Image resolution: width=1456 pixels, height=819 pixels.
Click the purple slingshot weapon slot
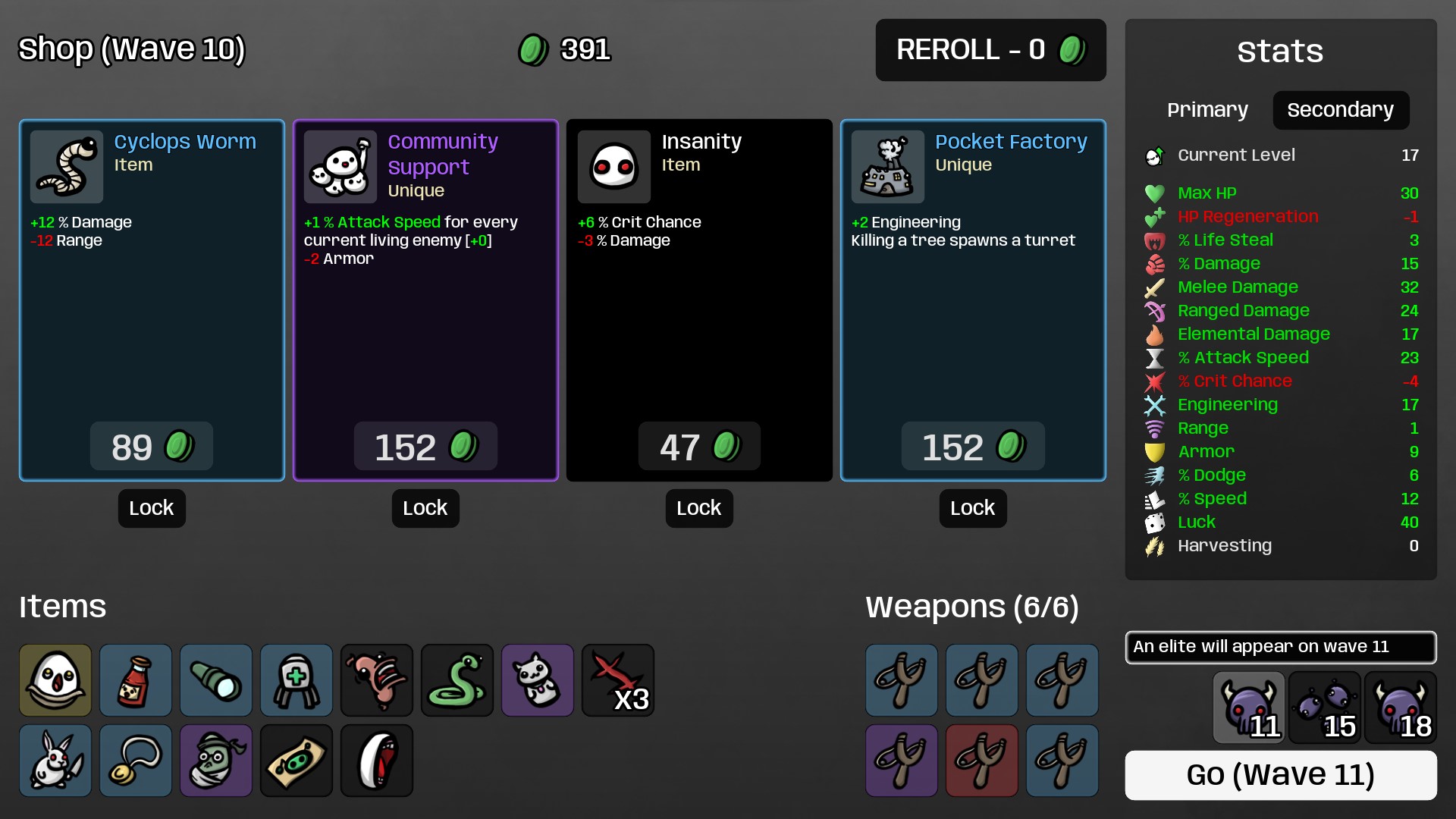click(902, 761)
